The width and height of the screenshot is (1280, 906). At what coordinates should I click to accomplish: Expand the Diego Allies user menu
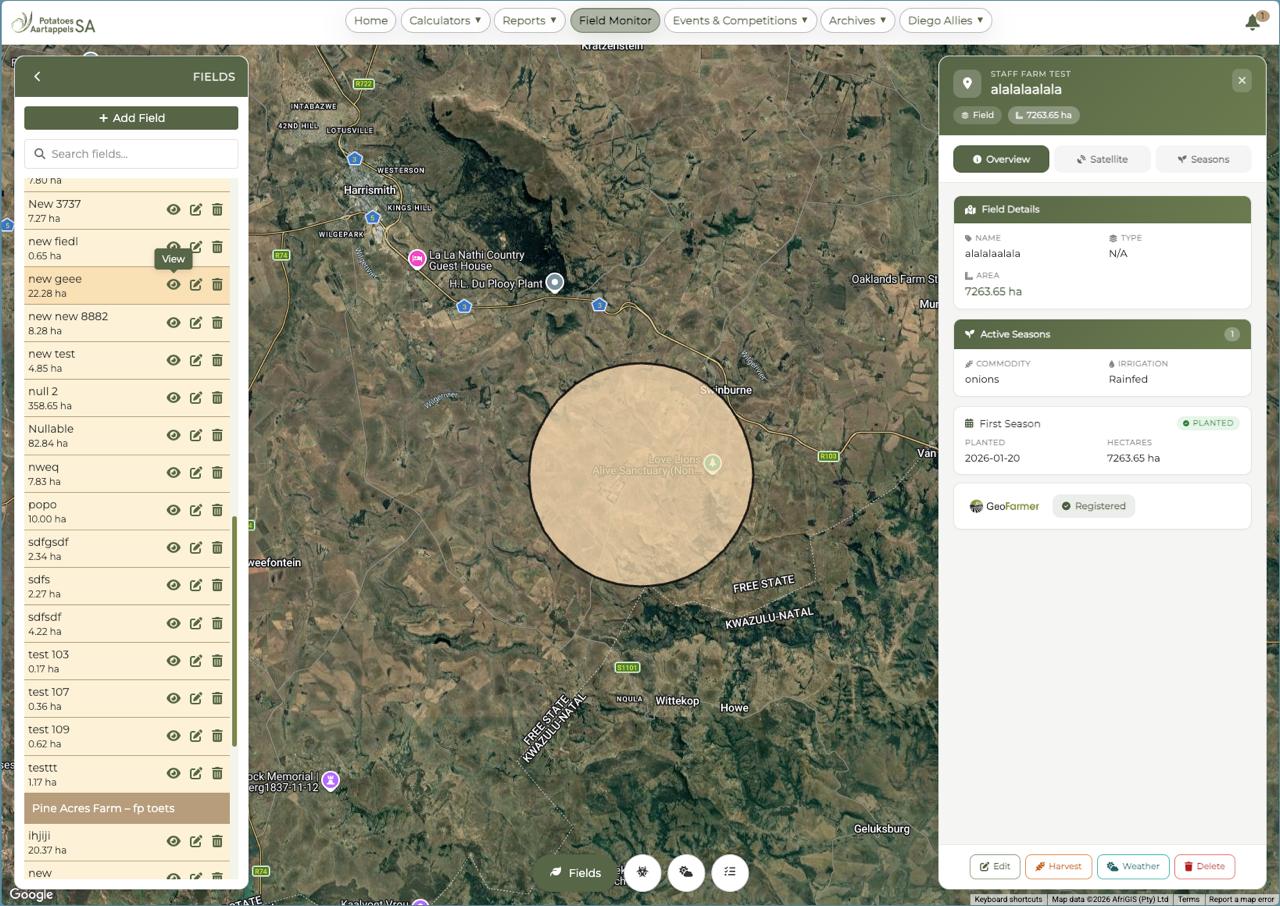(x=945, y=20)
